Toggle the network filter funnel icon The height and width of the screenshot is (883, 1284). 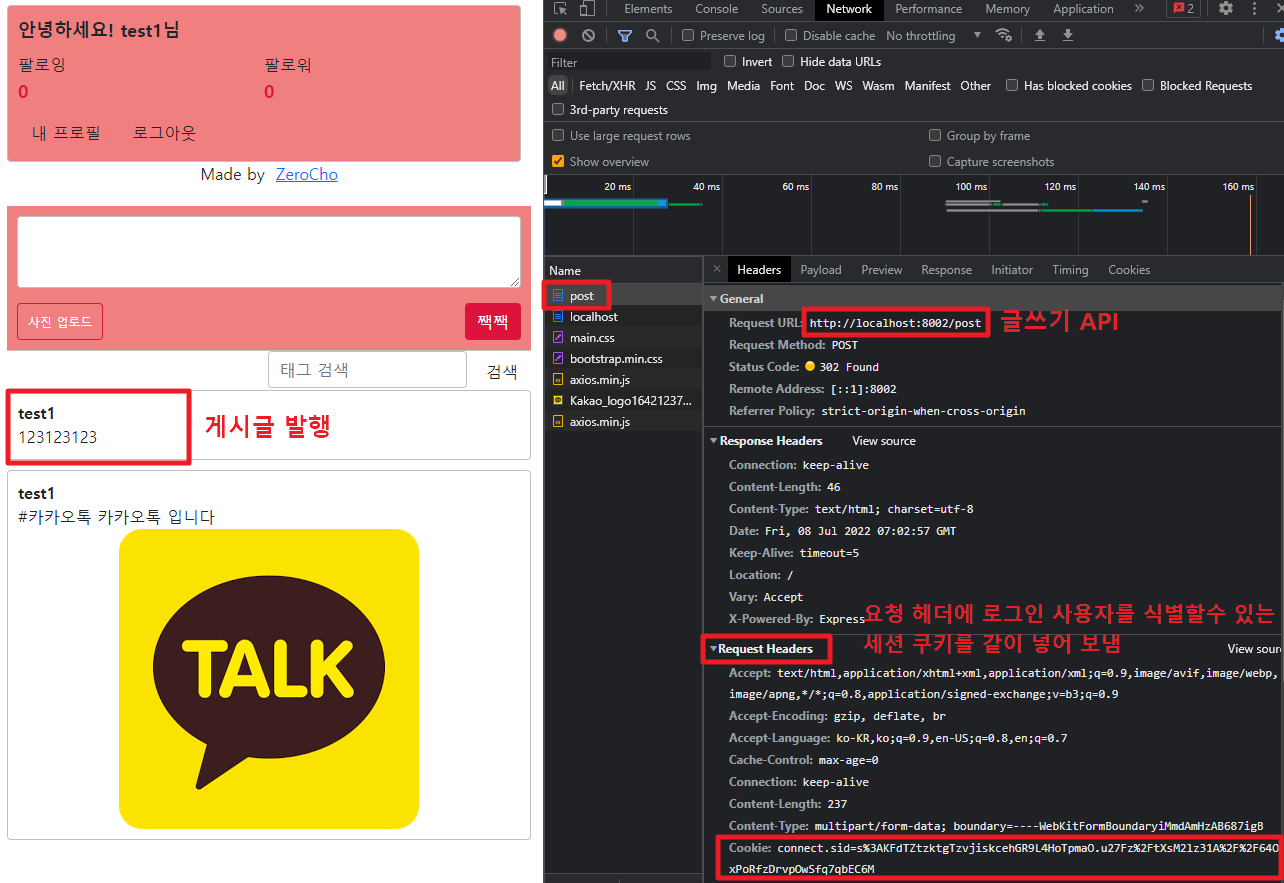[x=625, y=35]
